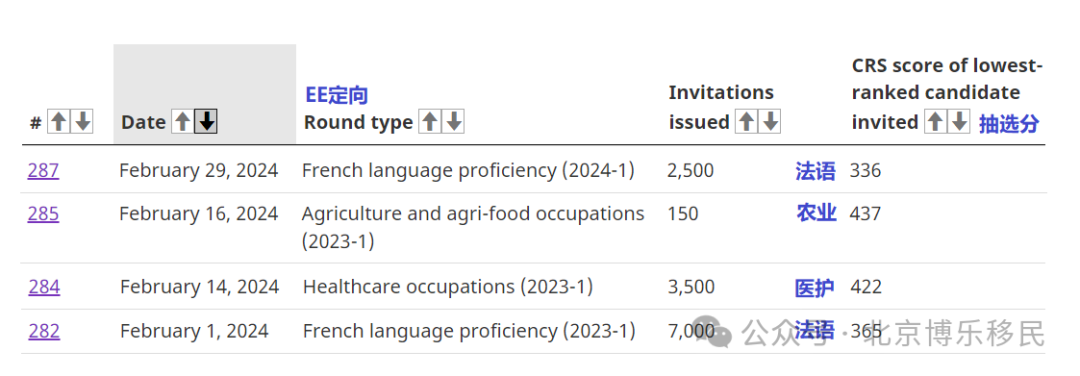
Task: Click the Round type column header text
Action: [358, 123]
